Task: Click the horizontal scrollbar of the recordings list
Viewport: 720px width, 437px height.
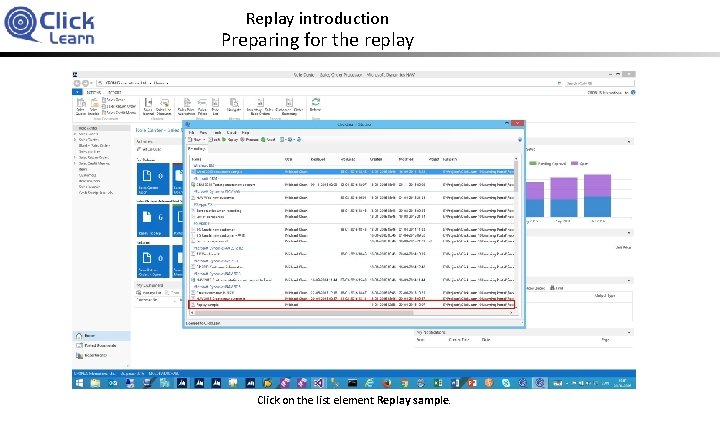Action: (304, 313)
